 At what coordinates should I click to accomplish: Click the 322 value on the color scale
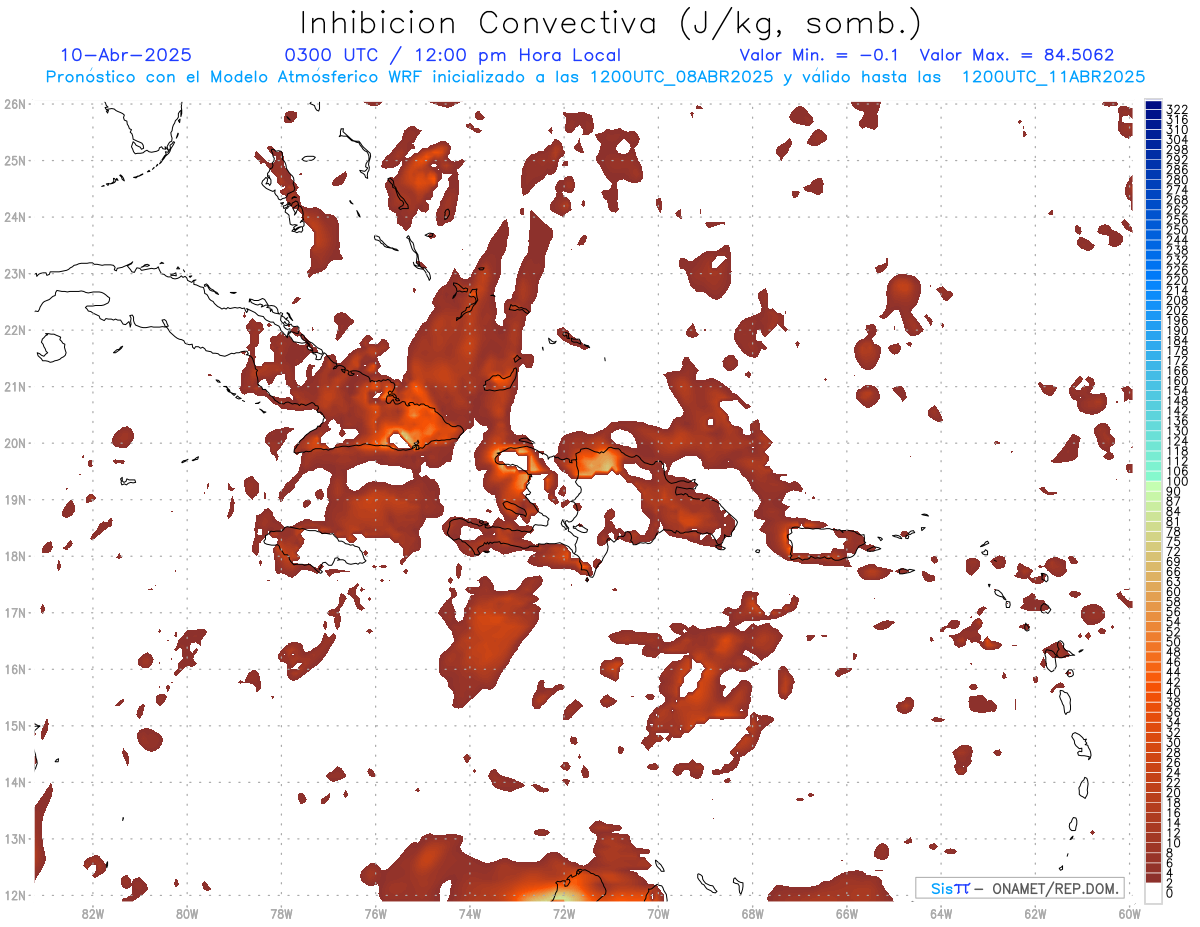[x=1176, y=109]
